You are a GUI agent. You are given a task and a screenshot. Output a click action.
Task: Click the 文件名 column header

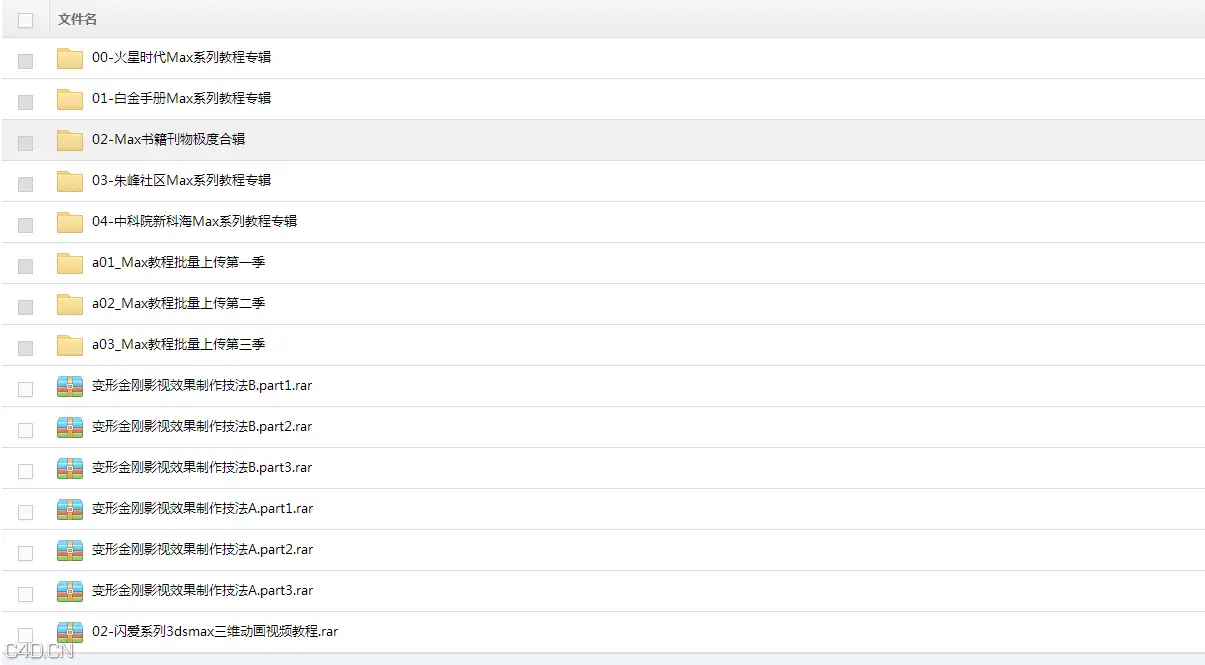(x=78, y=19)
